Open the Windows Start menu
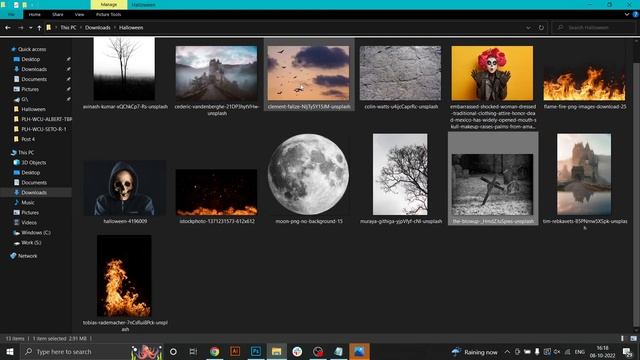This screenshot has height=360, width=640. tap(10, 351)
